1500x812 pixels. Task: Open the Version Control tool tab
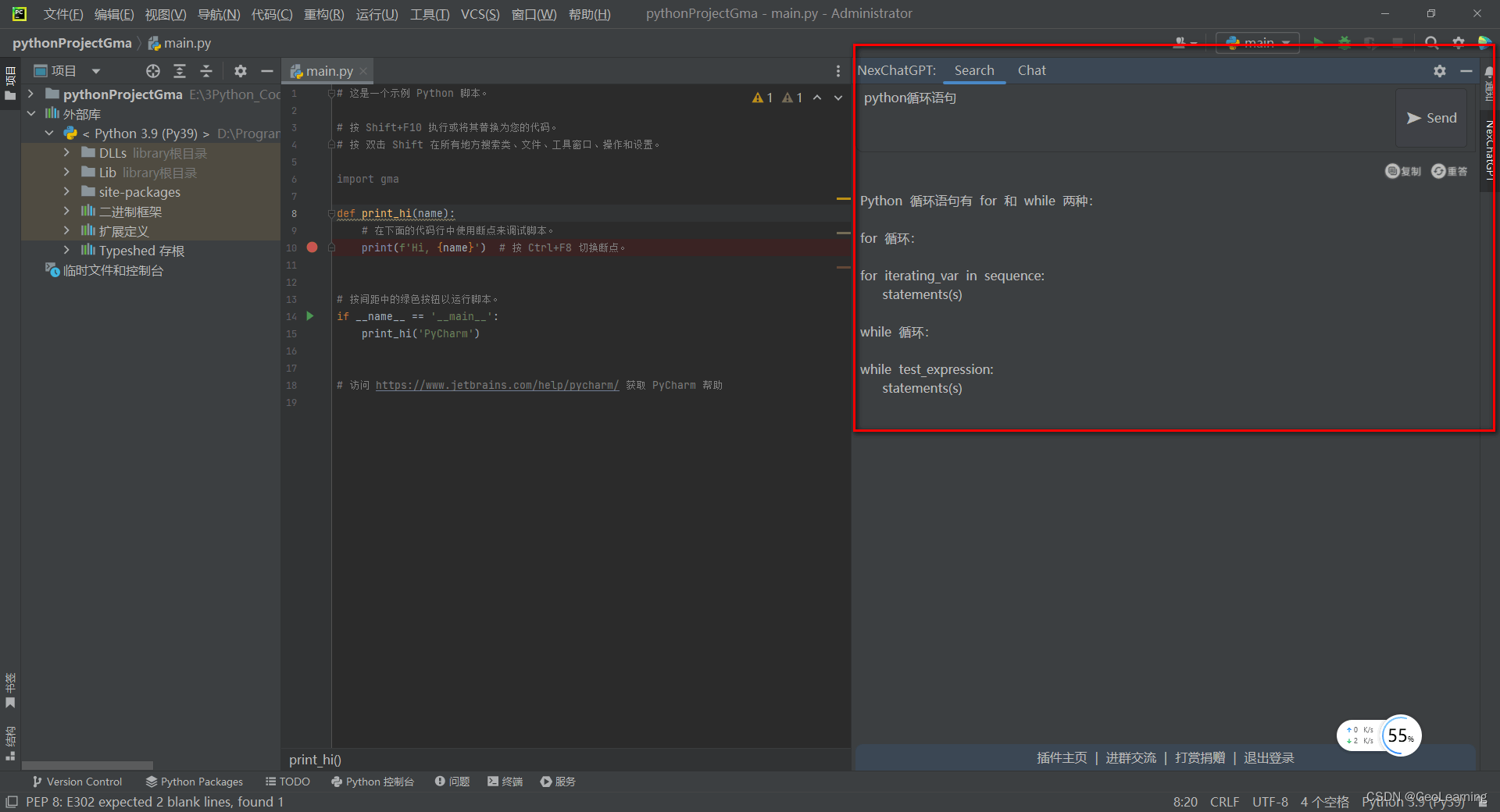[77, 782]
